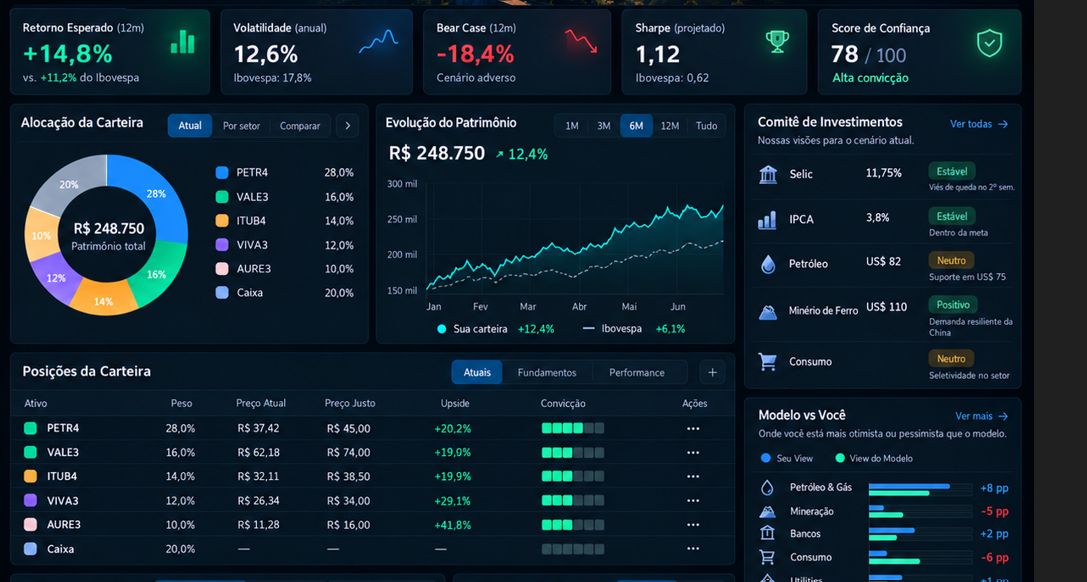This screenshot has width=1087, height=582.
Task: Click the droplet icon beside Petróleo & Gás
Action: [x=767, y=488]
